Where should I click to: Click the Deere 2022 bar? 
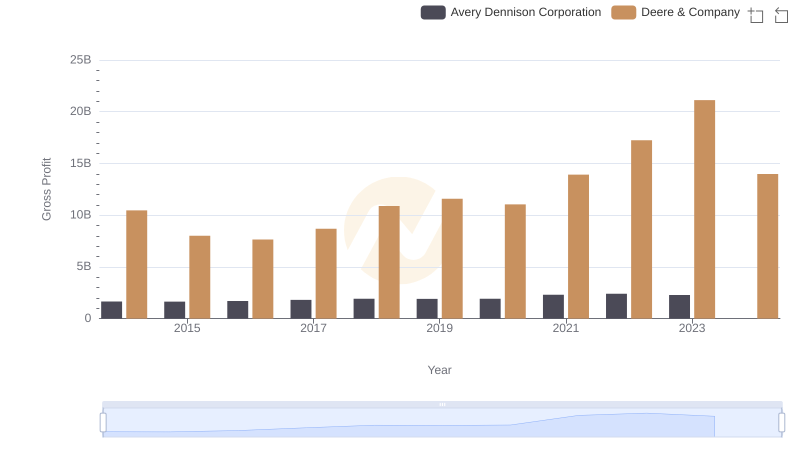click(641, 229)
